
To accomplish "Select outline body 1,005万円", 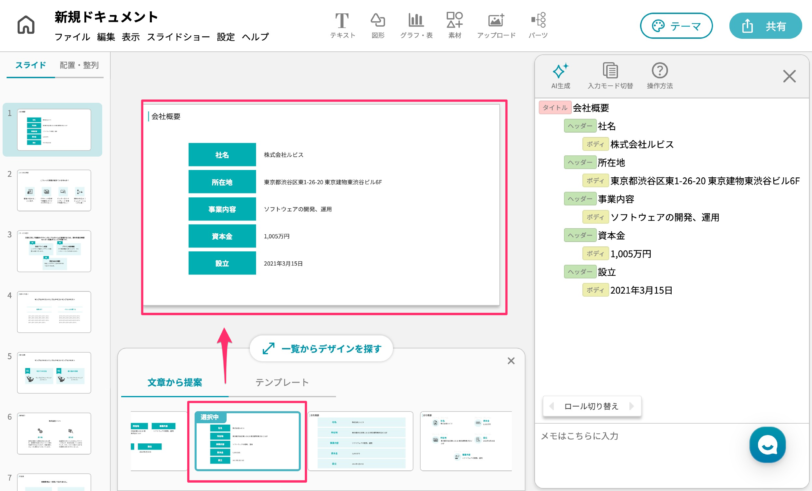I will coord(630,254).
